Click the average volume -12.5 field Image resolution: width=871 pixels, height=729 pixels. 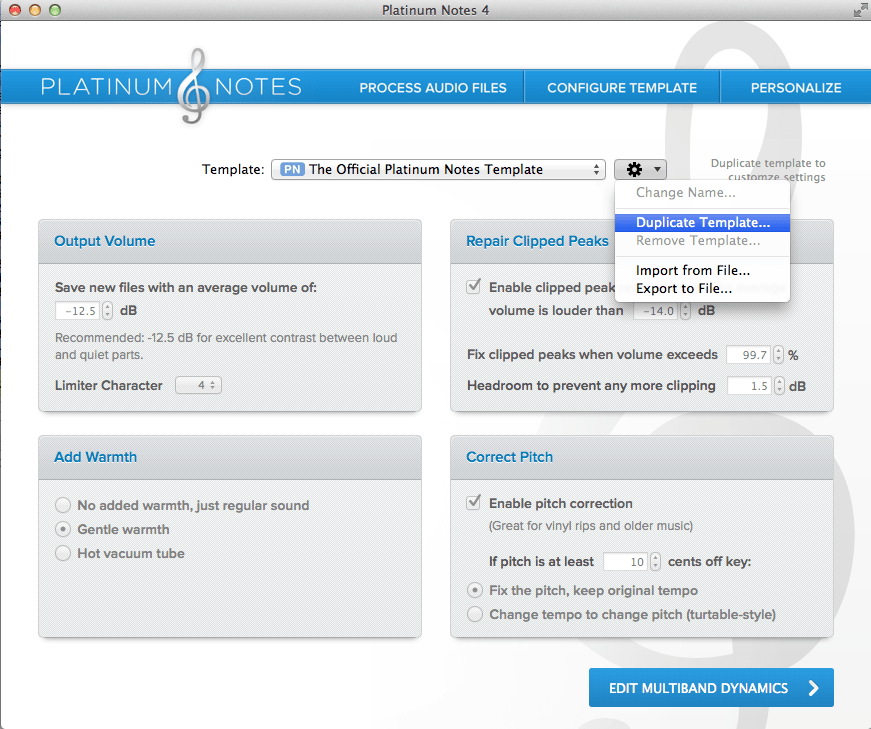[78, 311]
